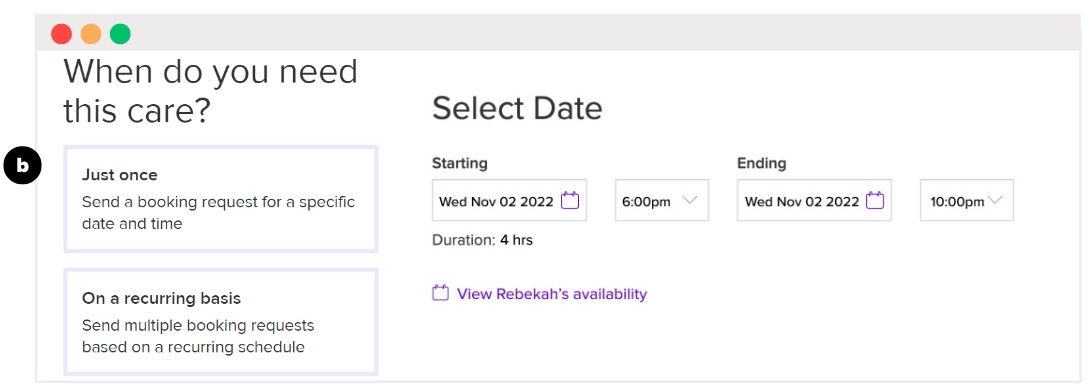Image resolution: width=1089 pixels, height=391 pixels.
Task: Open the Ending date calendar icon
Action: pyautogui.click(x=875, y=201)
